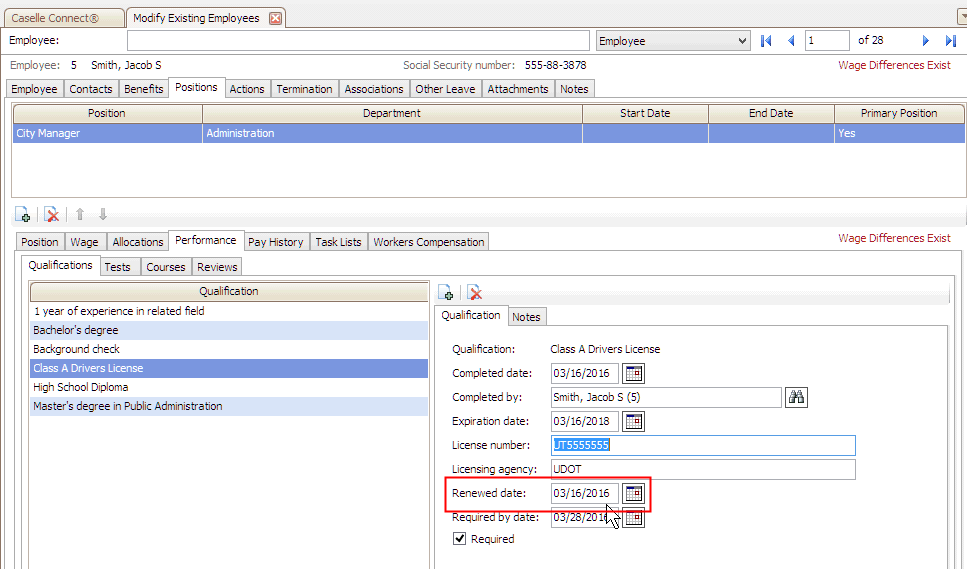Image resolution: width=967 pixels, height=569 pixels.
Task: Click the License number input field
Action: click(703, 445)
